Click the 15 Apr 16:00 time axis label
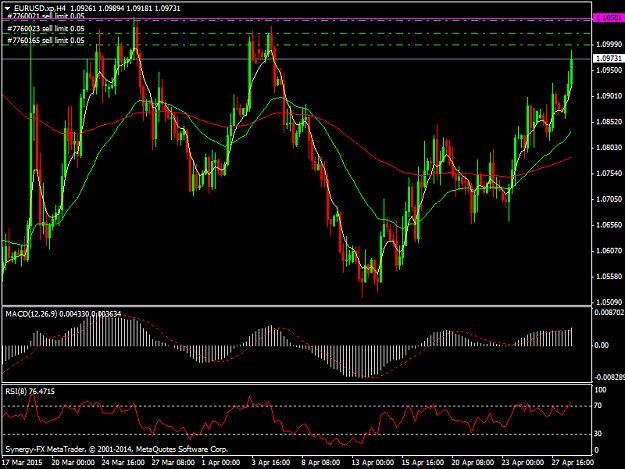Viewport: 625px width, 469px height. coord(423,463)
